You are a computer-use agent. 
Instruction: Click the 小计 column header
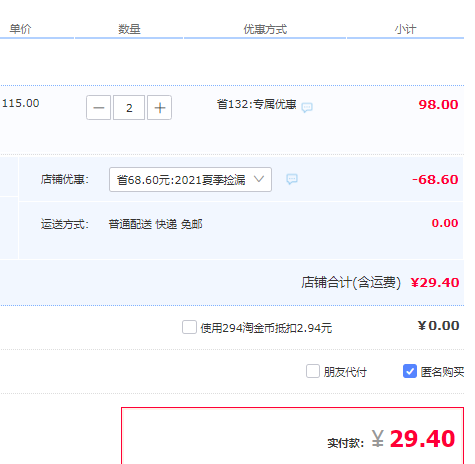click(x=406, y=29)
